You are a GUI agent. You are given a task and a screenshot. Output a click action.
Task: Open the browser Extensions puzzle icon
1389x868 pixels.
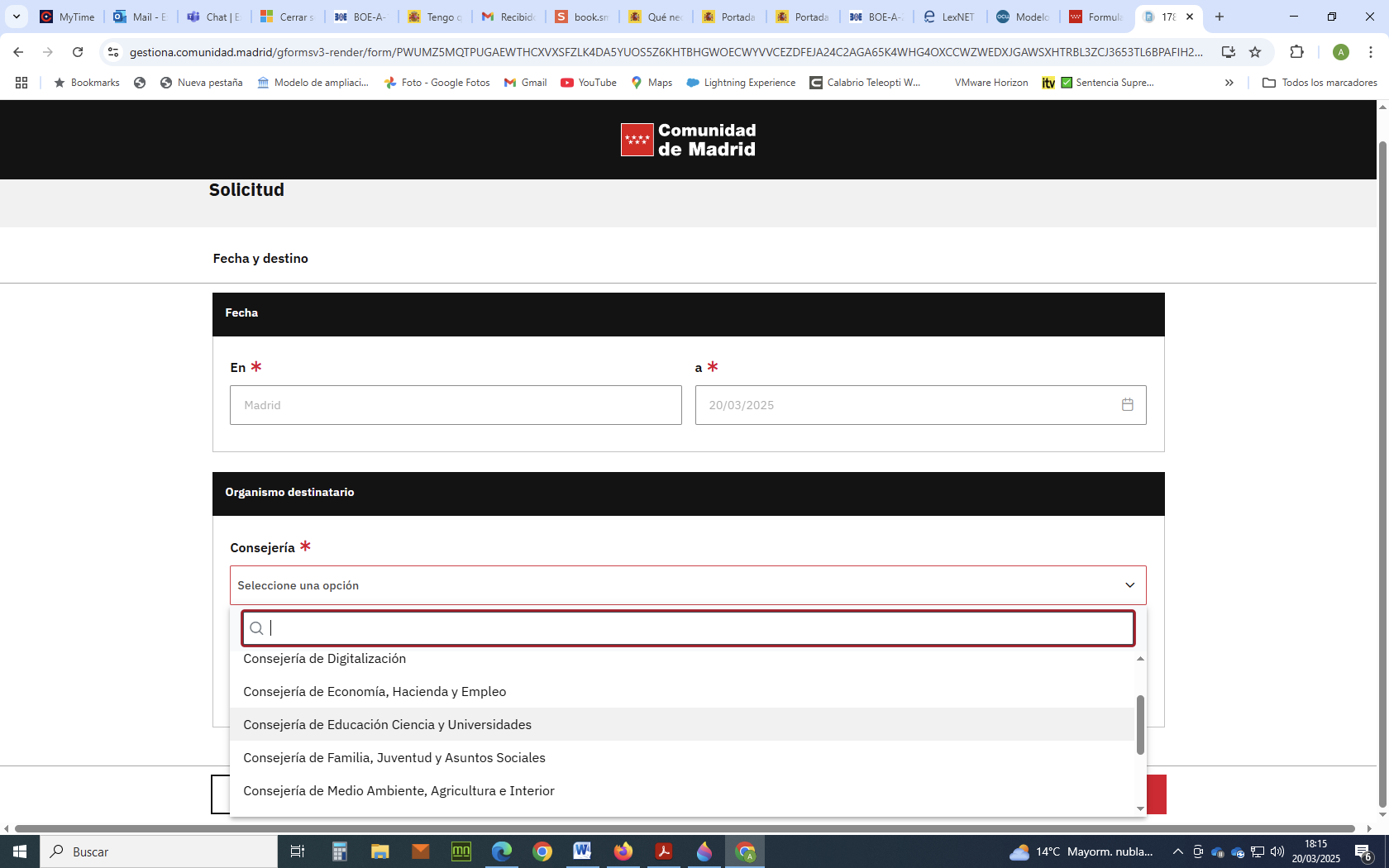[x=1296, y=52]
